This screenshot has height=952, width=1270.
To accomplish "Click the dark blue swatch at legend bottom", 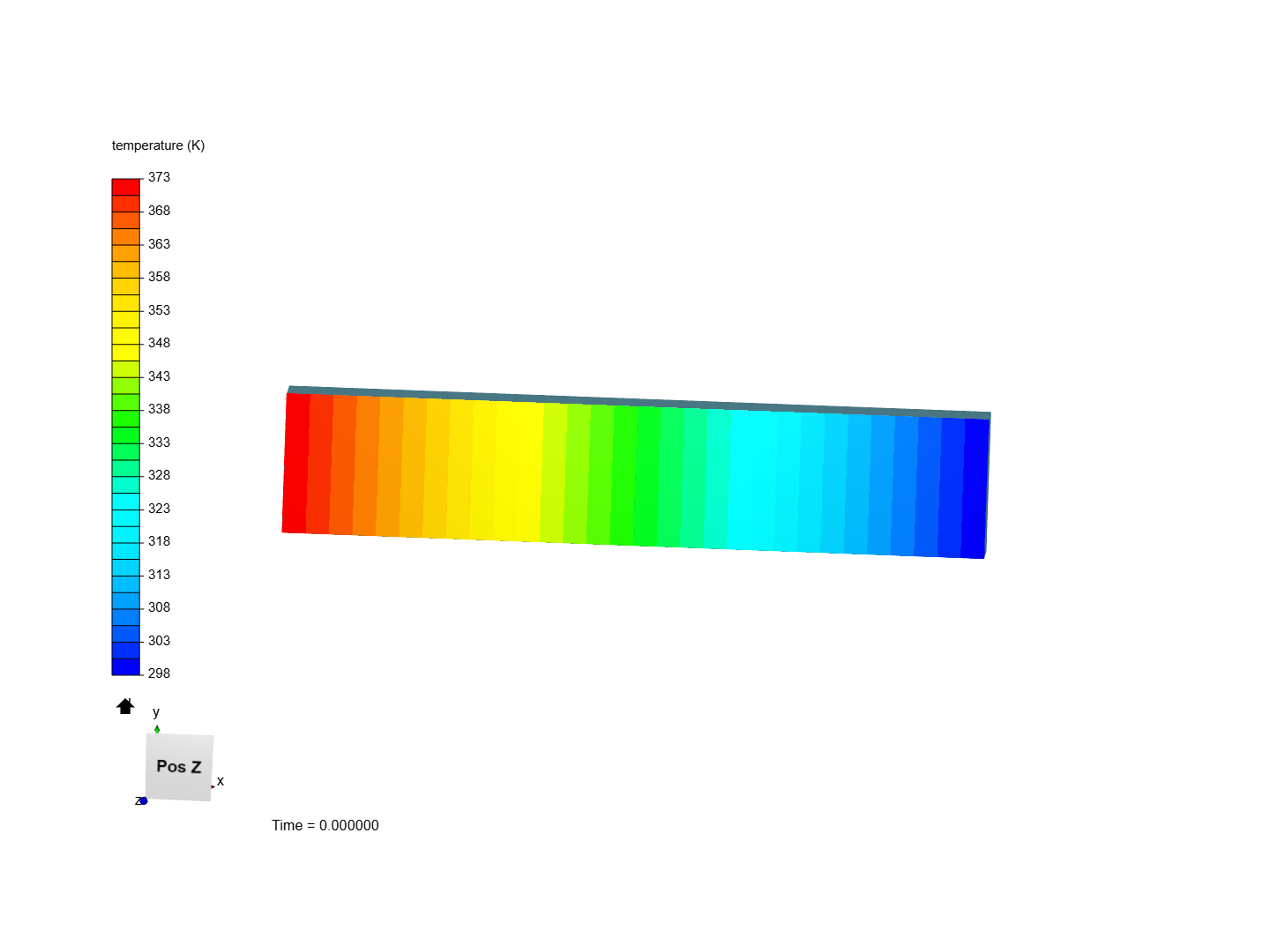I will click(x=126, y=666).
